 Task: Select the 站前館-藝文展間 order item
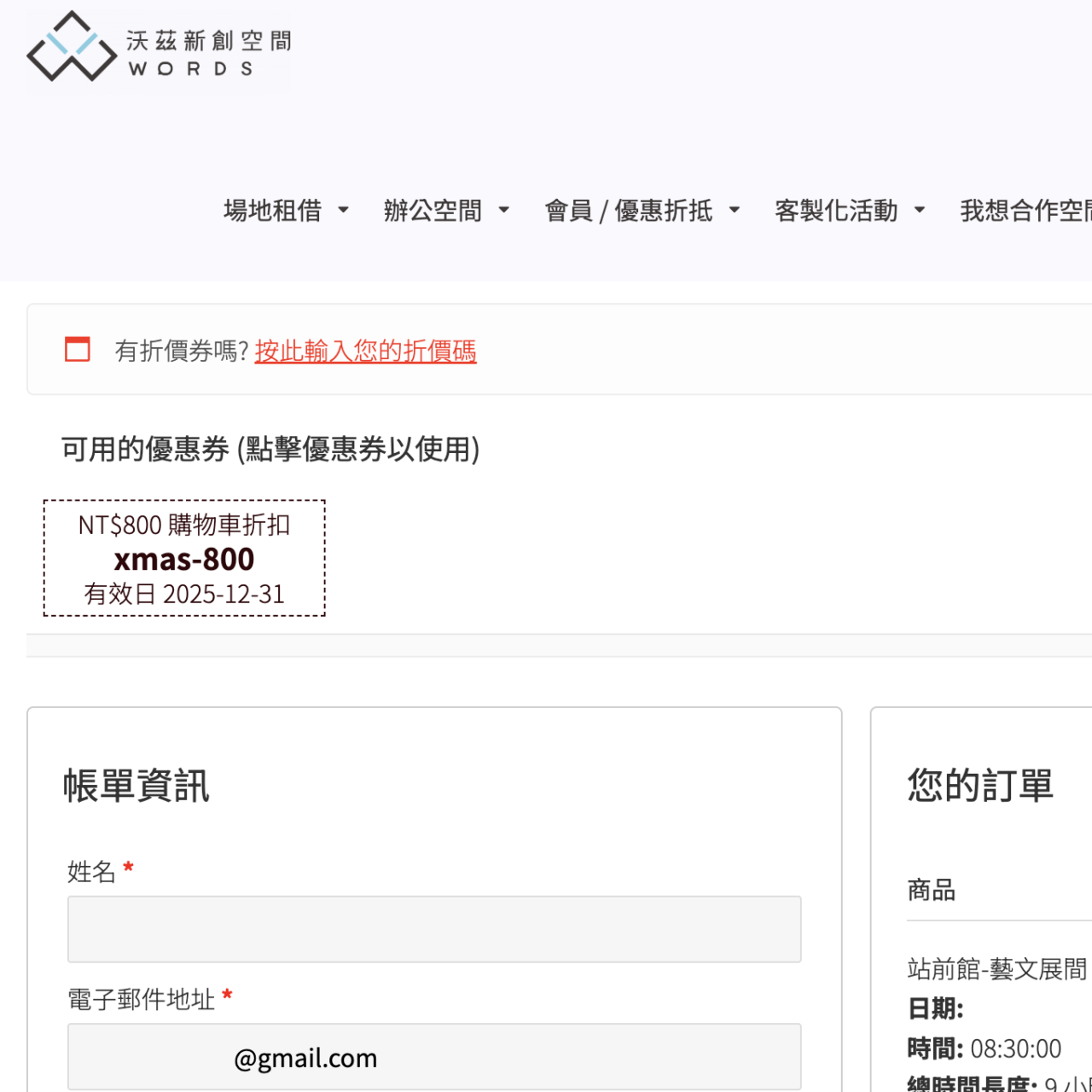point(996,969)
